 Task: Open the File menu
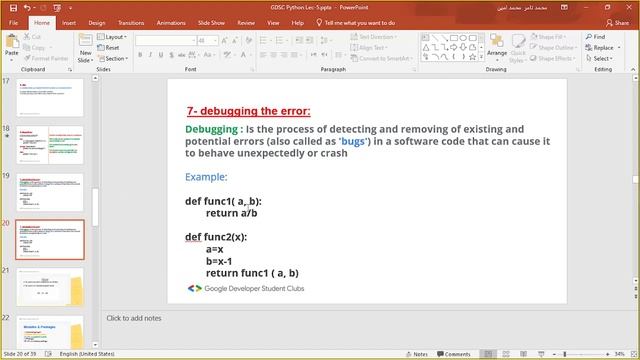coord(13,23)
